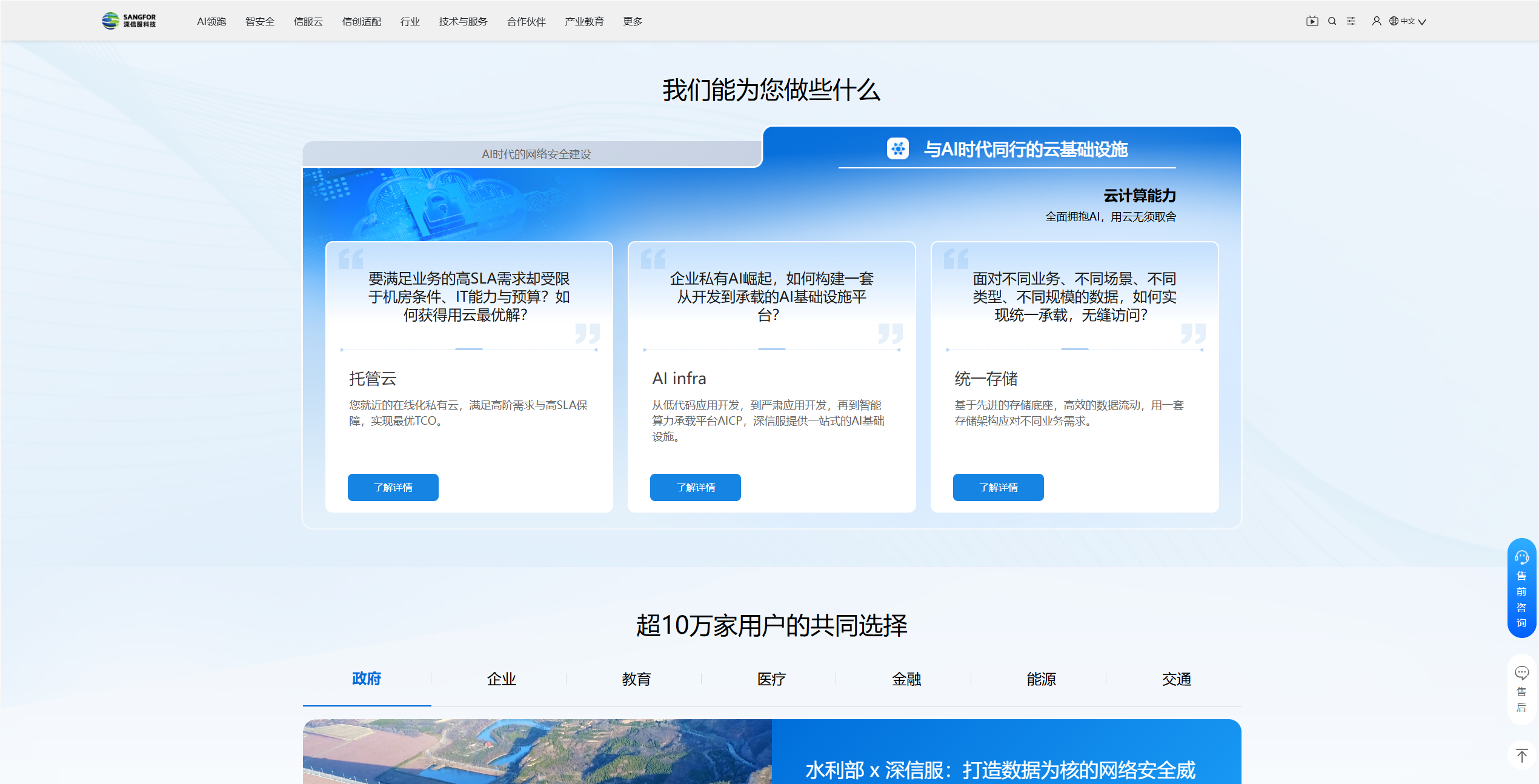1539x784 pixels.
Task: Expand the 技术与服务 navigation menu
Action: click(x=463, y=21)
